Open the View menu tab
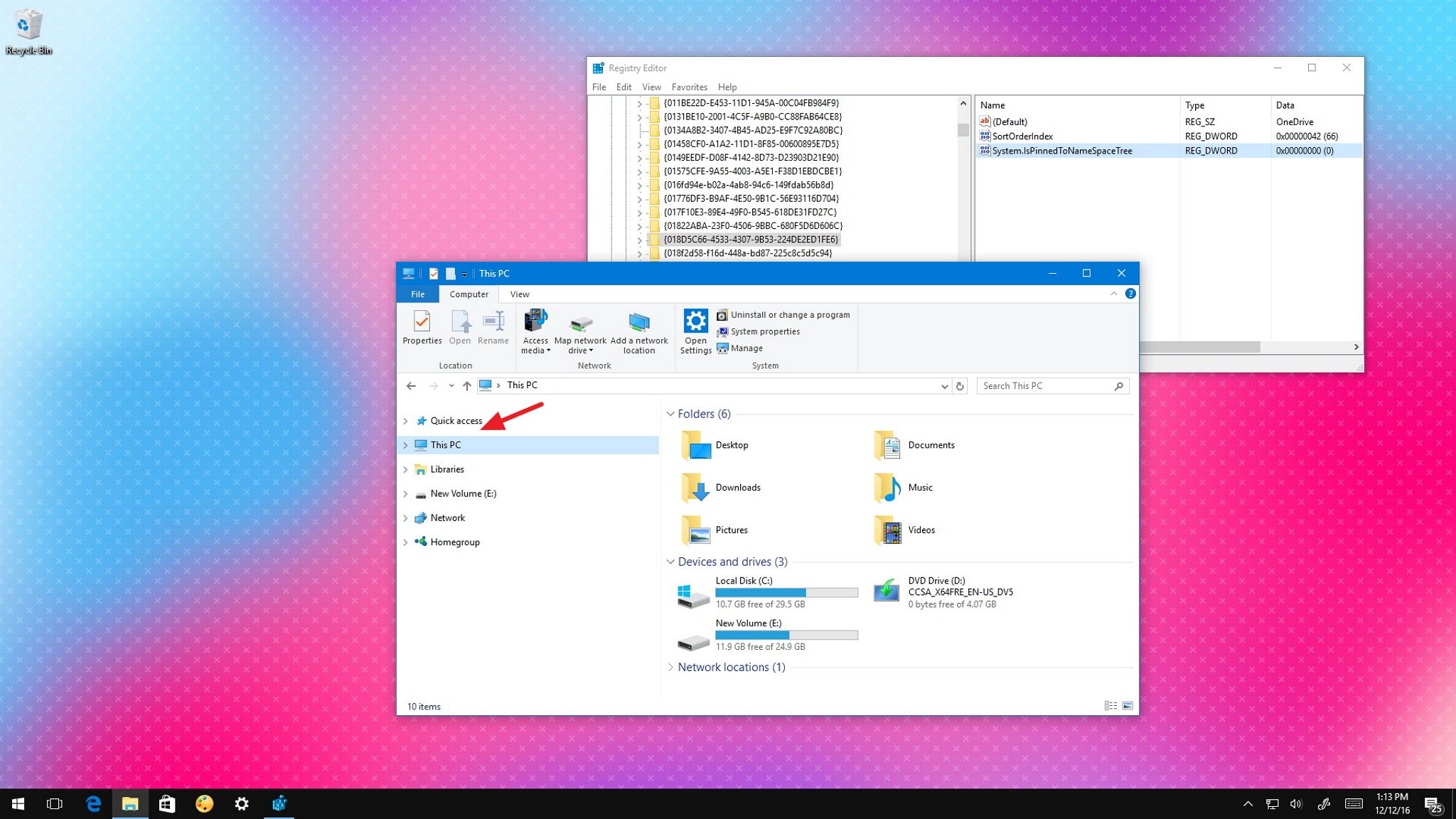Screen dimensions: 1456x819 click(520, 293)
